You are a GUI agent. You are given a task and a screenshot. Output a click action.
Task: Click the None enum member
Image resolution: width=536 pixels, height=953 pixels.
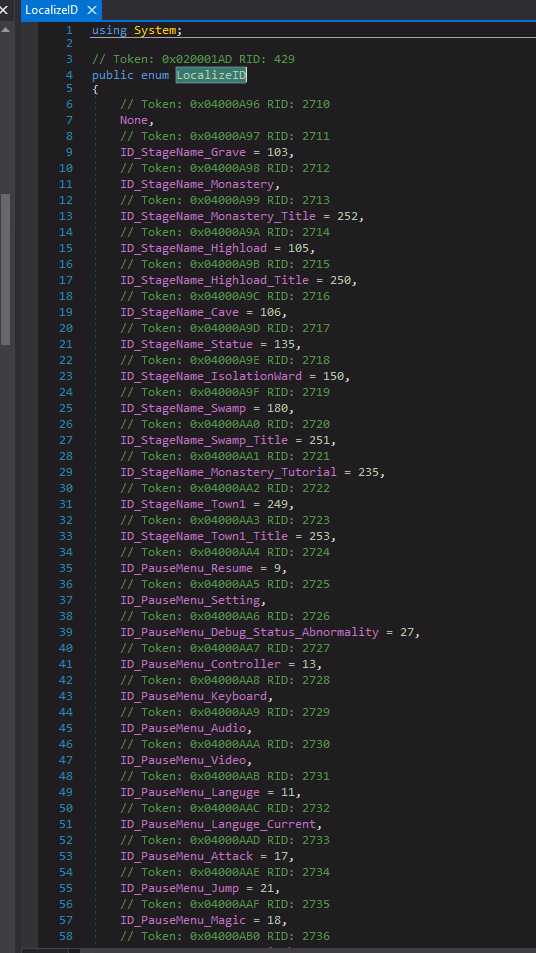134,120
